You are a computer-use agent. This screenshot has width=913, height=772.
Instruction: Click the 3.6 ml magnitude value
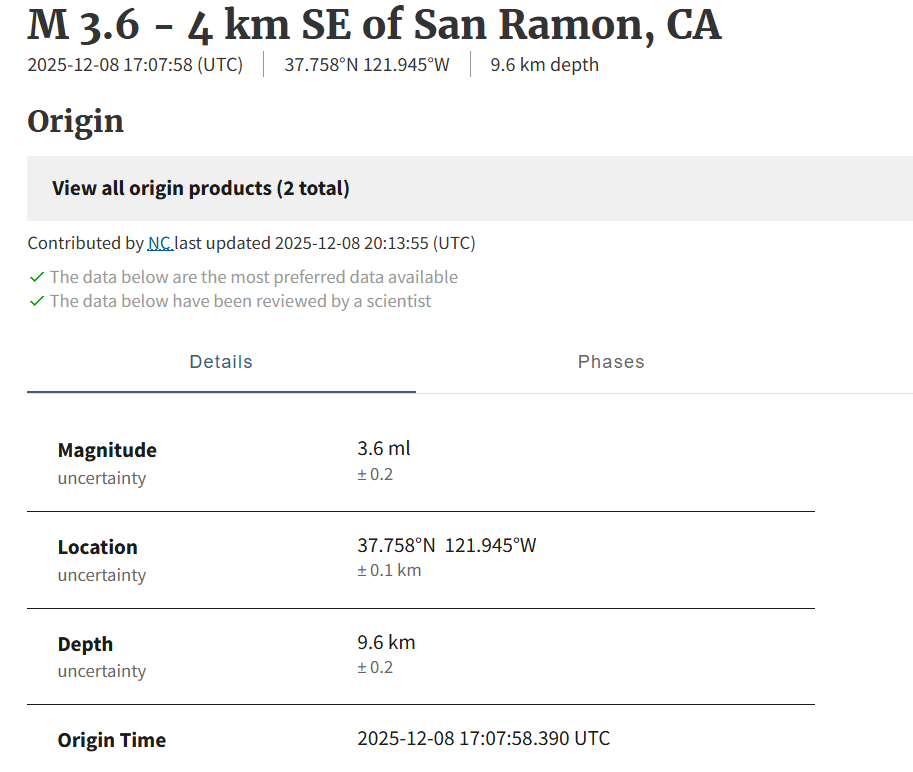(384, 448)
